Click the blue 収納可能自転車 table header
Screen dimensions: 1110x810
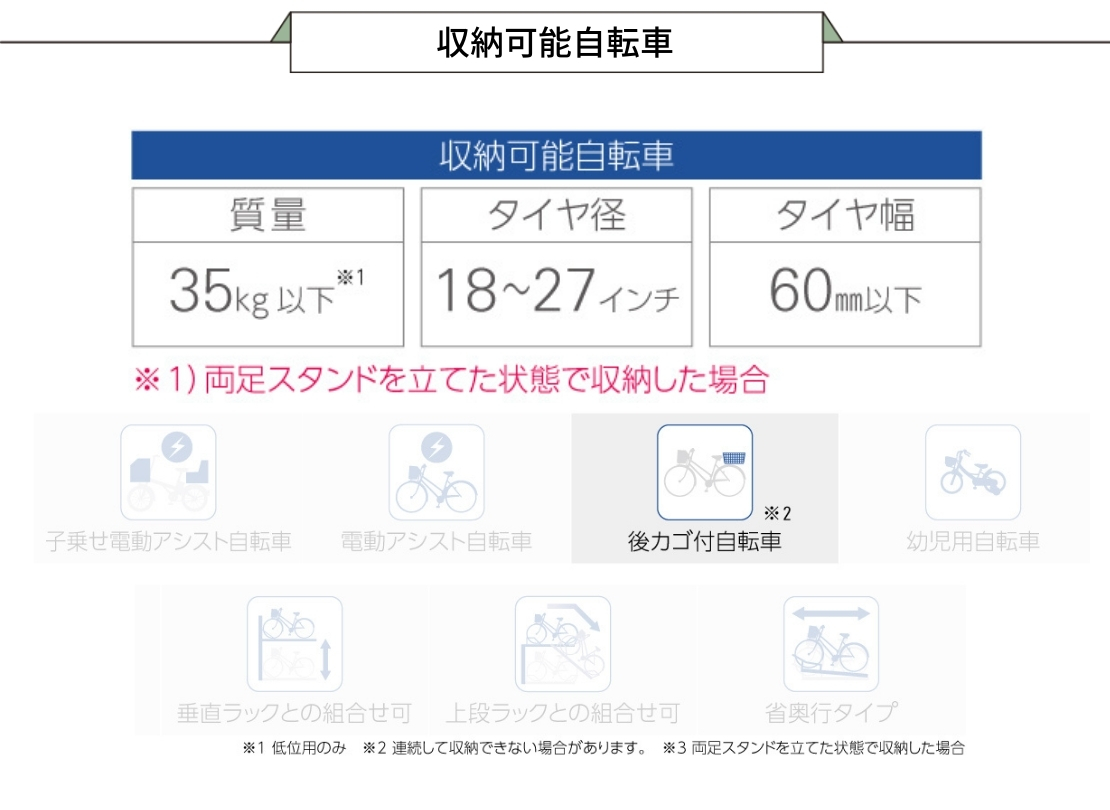pos(556,156)
